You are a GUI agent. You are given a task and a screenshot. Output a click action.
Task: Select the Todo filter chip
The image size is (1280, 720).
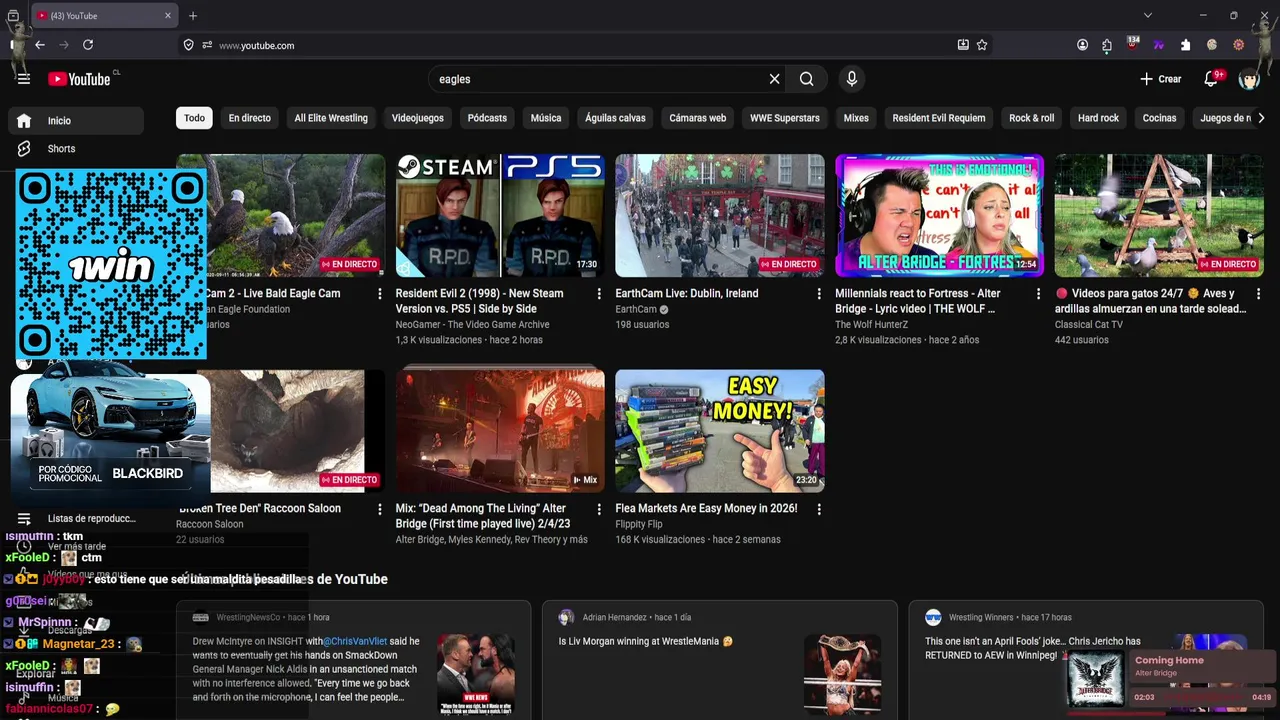[194, 118]
